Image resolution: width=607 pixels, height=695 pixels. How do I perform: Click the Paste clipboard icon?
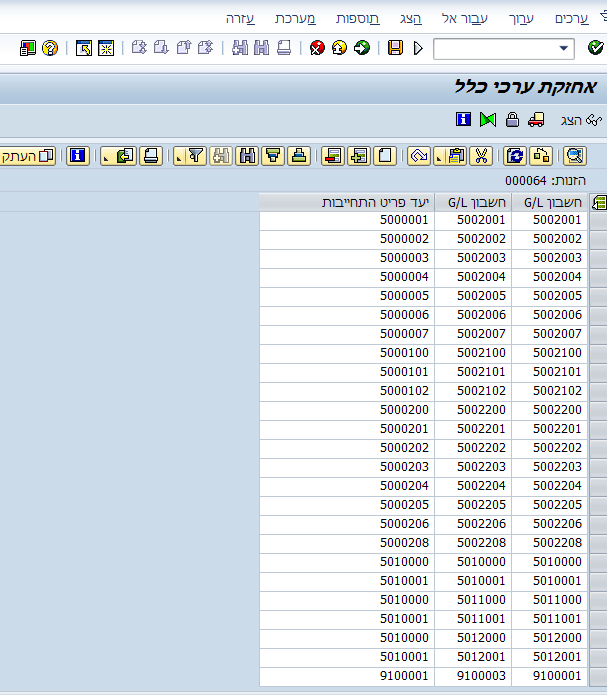click(455, 156)
